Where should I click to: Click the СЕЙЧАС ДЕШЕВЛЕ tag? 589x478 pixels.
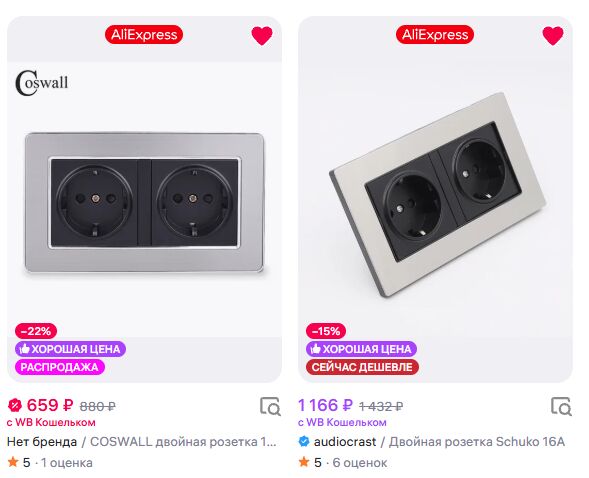click(362, 367)
